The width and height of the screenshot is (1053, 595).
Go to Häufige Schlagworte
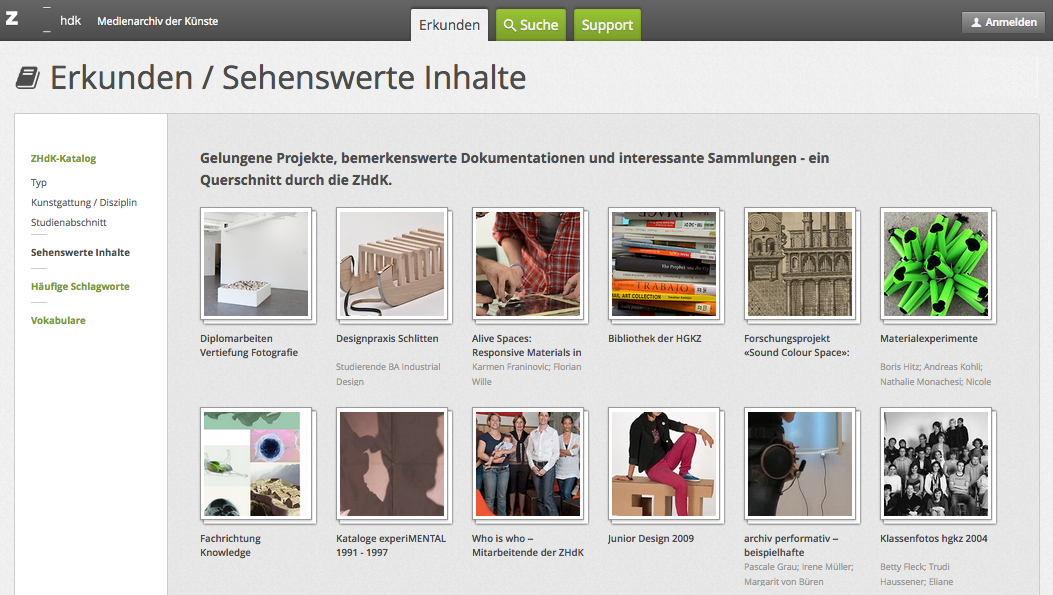pyautogui.click(x=80, y=286)
